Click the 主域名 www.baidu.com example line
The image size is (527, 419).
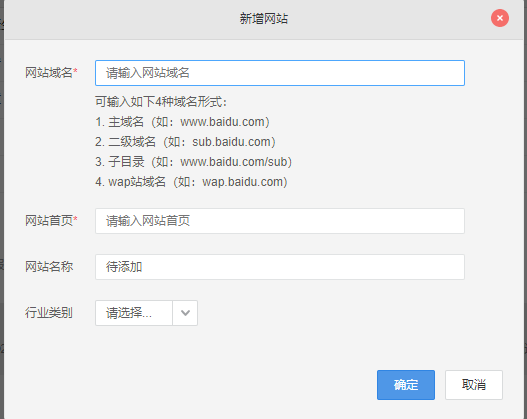pos(182,122)
